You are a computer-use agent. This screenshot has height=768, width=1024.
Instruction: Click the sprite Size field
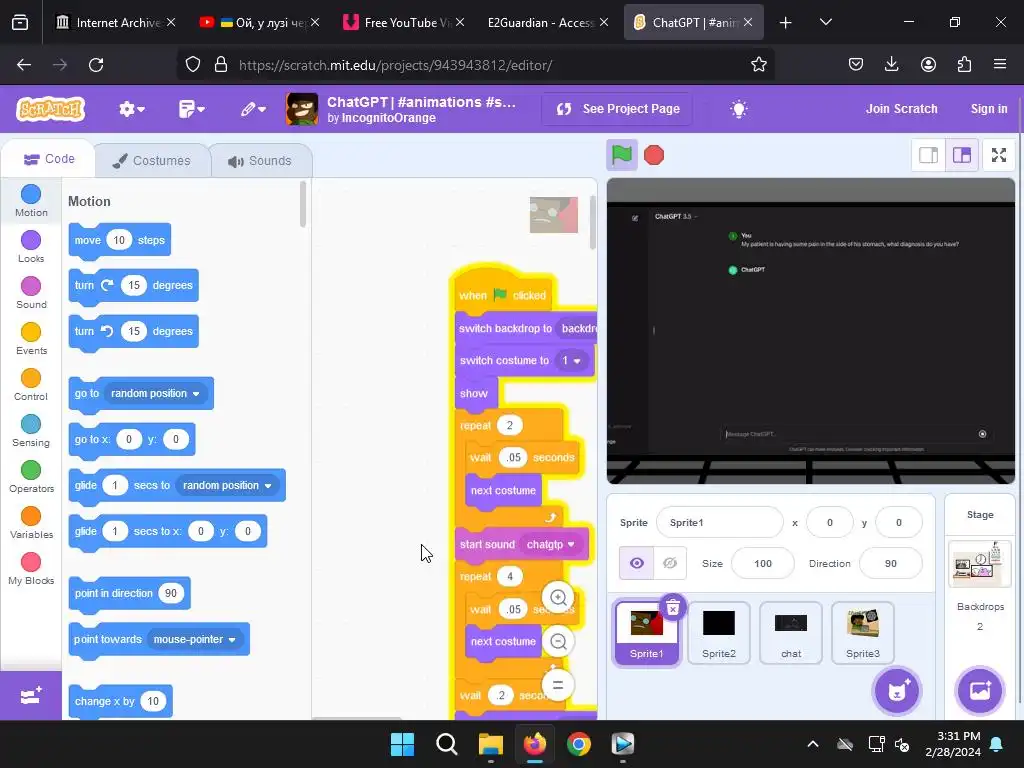point(763,564)
